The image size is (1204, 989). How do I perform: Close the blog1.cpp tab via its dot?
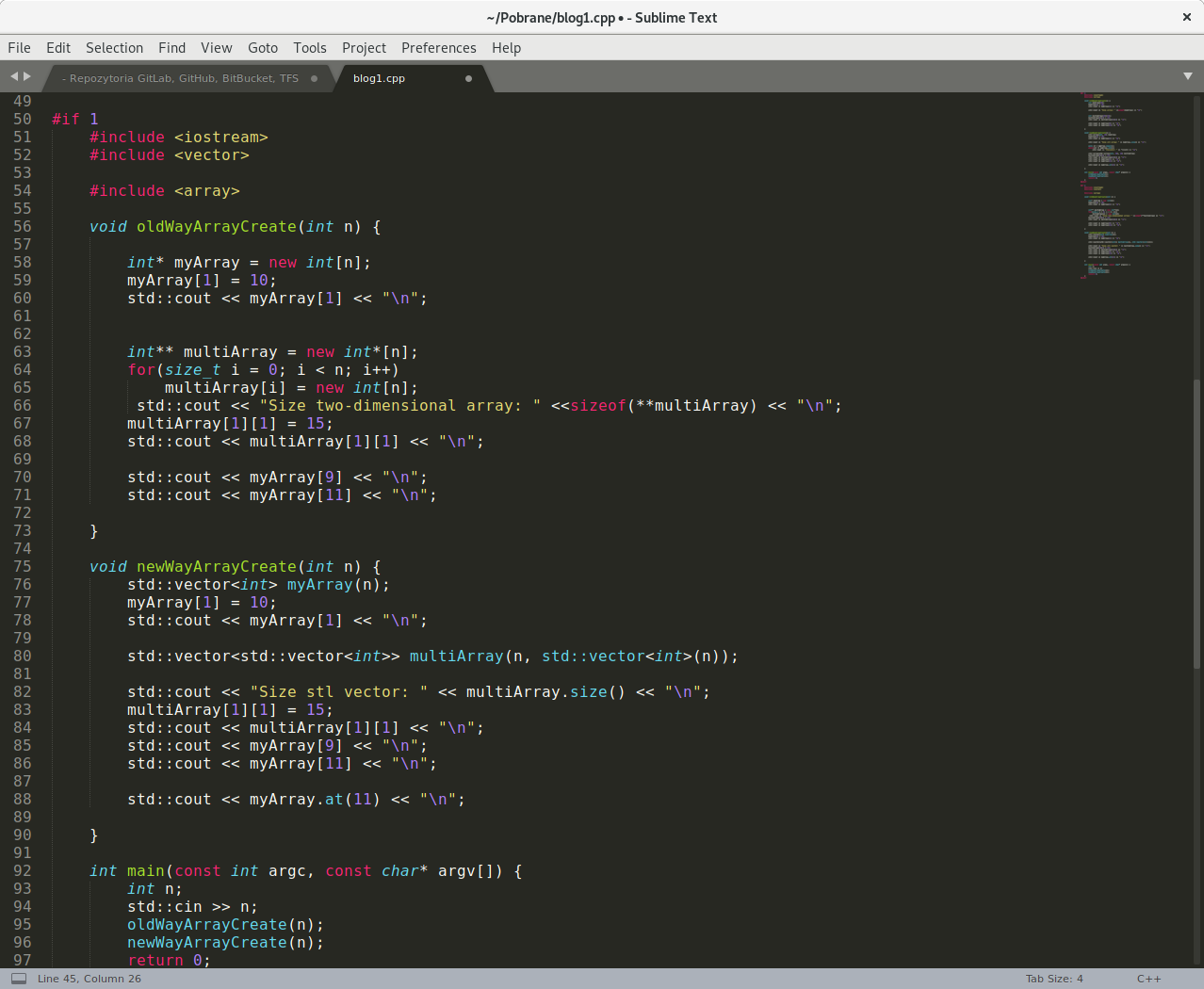[x=468, y=78]
